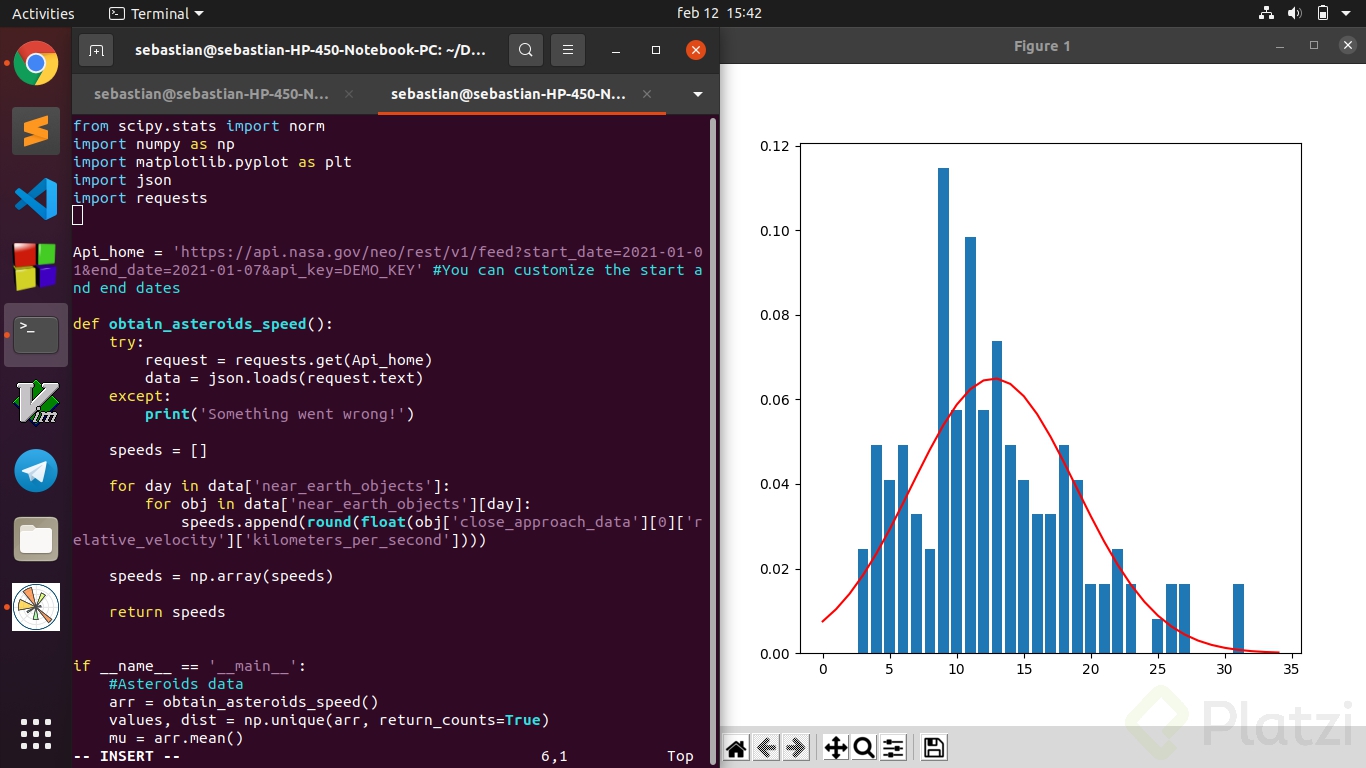1366x768 pixels.
Task: Click the line 'speeds = []'
Action: tap(158, 450)
